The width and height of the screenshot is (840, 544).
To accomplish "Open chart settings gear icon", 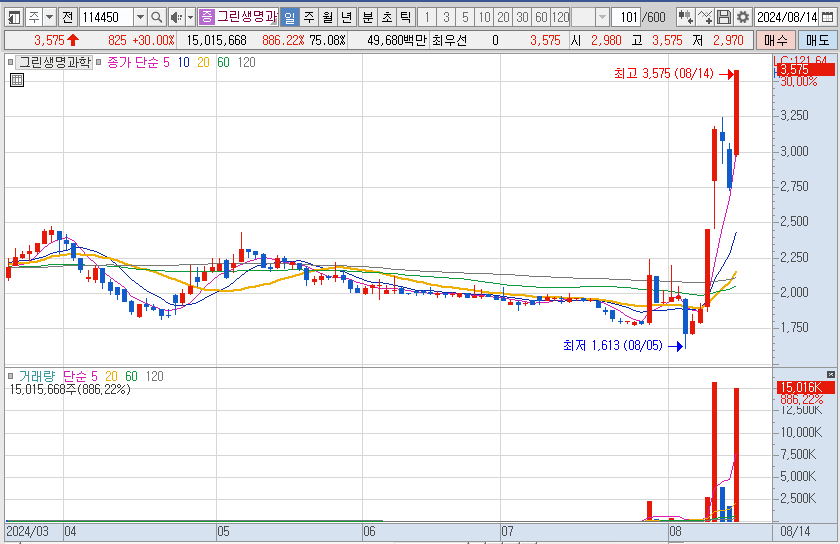I will pyautogui.click(x=742, y=17).
